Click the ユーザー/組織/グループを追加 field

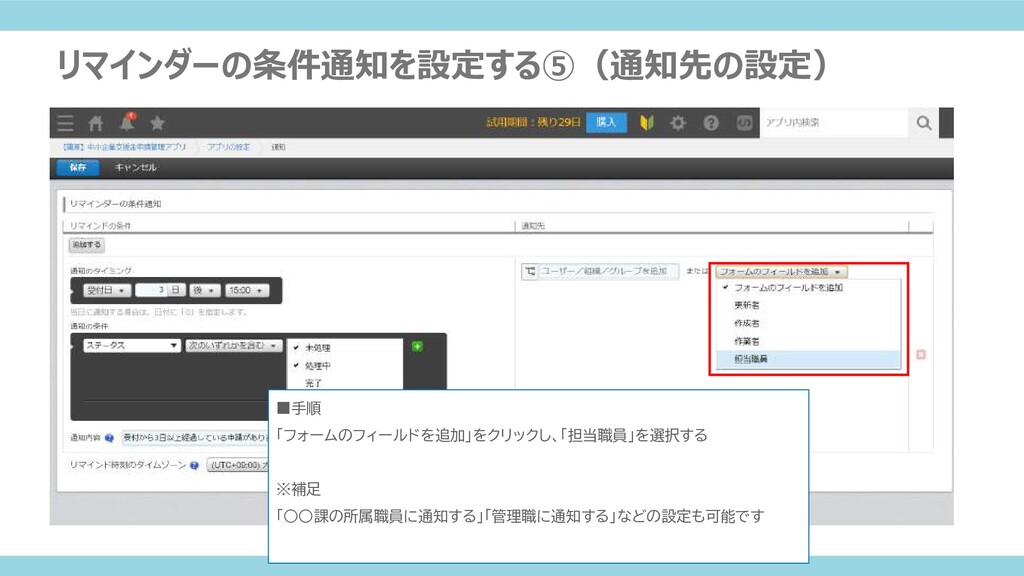pyautogui.click(x=609, y=272)
